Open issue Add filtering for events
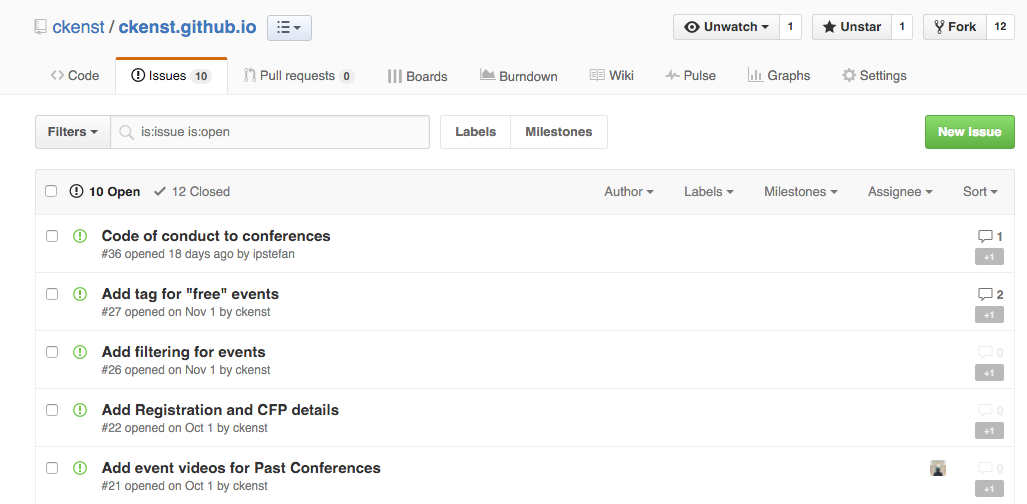 [x=183, y=352]
